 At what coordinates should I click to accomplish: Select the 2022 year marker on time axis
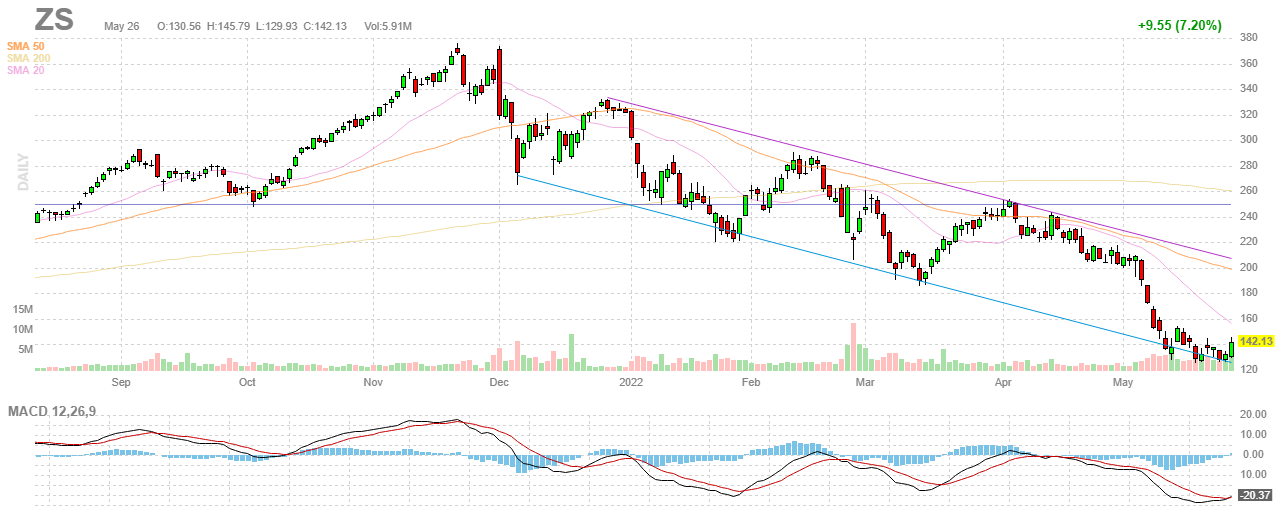point(631,382)
